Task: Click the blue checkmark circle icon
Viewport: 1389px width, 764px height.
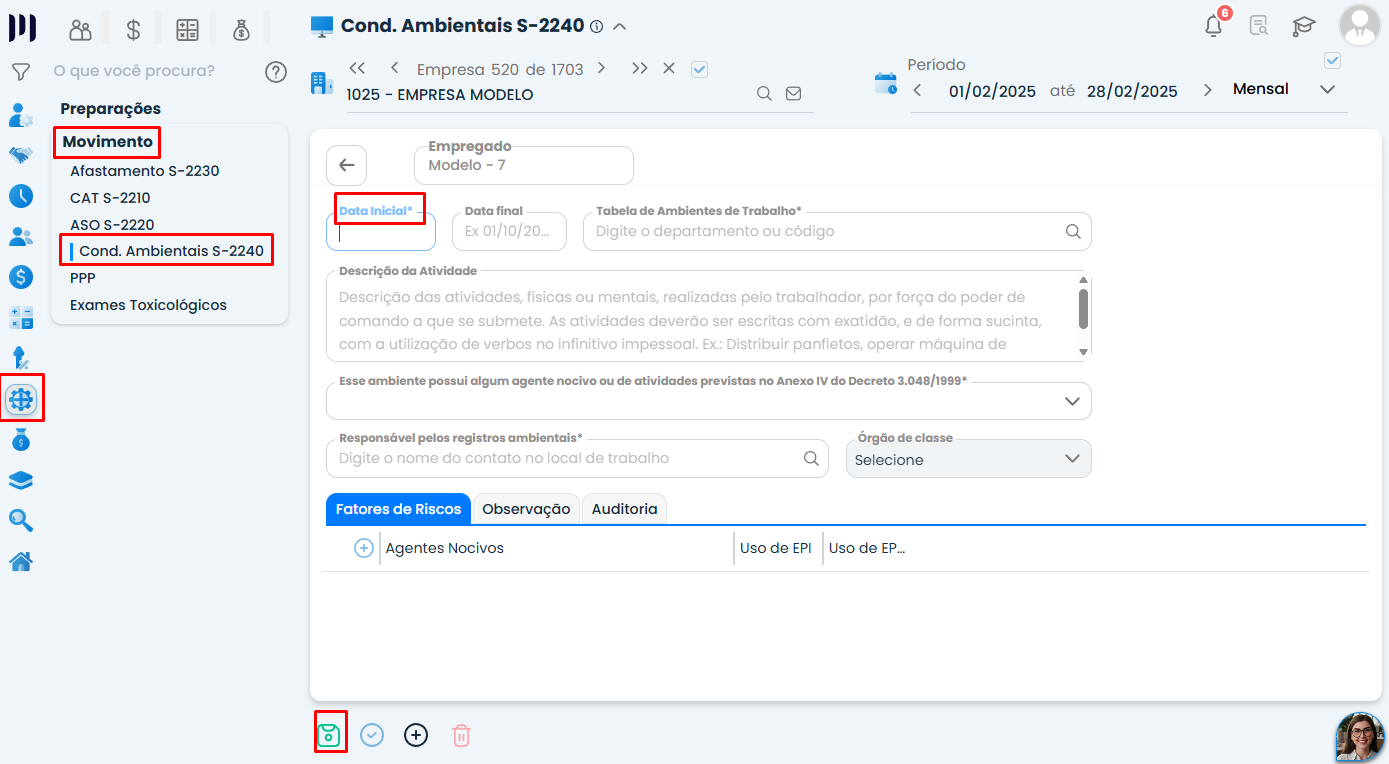Action: (x=372, y=735)
